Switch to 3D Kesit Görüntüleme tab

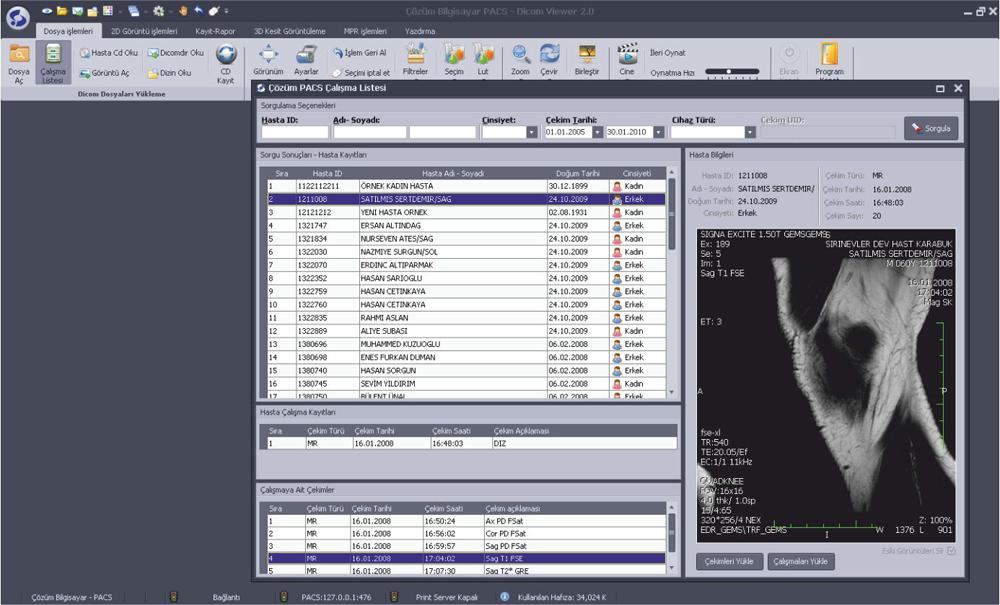click(290, 31)
